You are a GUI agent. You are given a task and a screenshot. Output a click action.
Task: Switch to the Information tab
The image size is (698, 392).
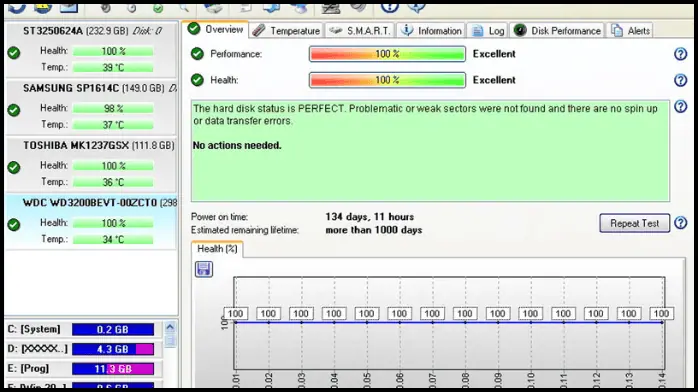point(431,31)
